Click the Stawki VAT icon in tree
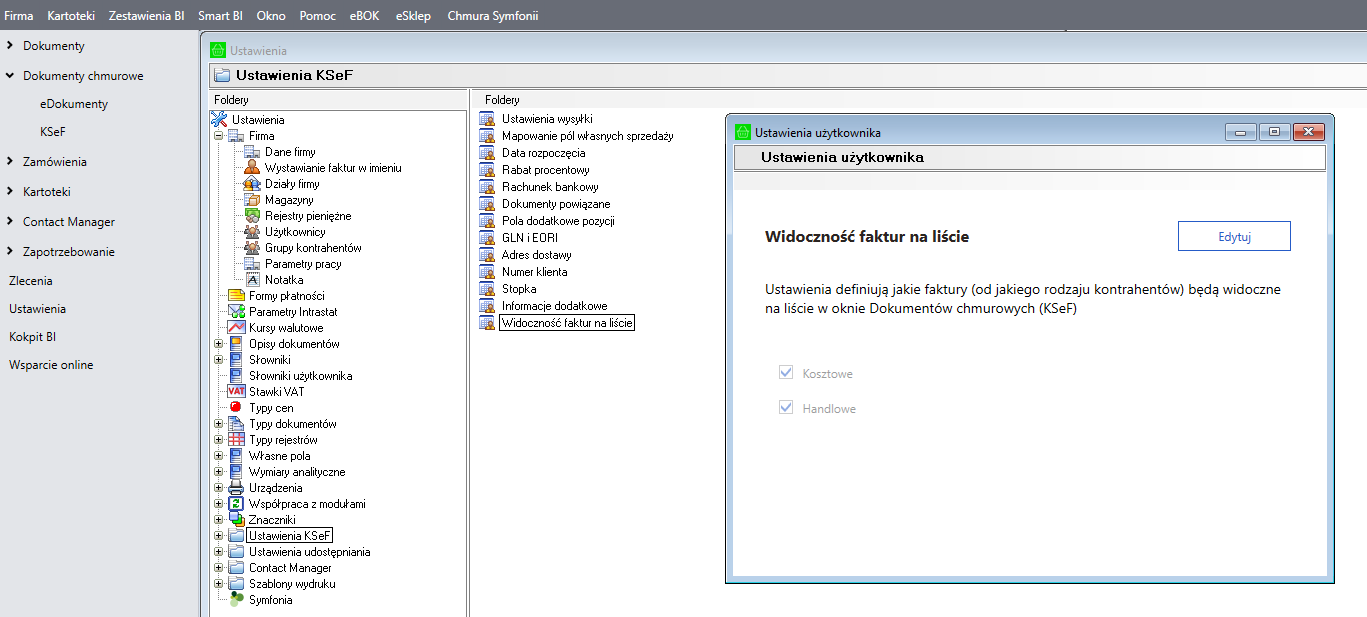 pyautogui.click(x=236, y=392)
